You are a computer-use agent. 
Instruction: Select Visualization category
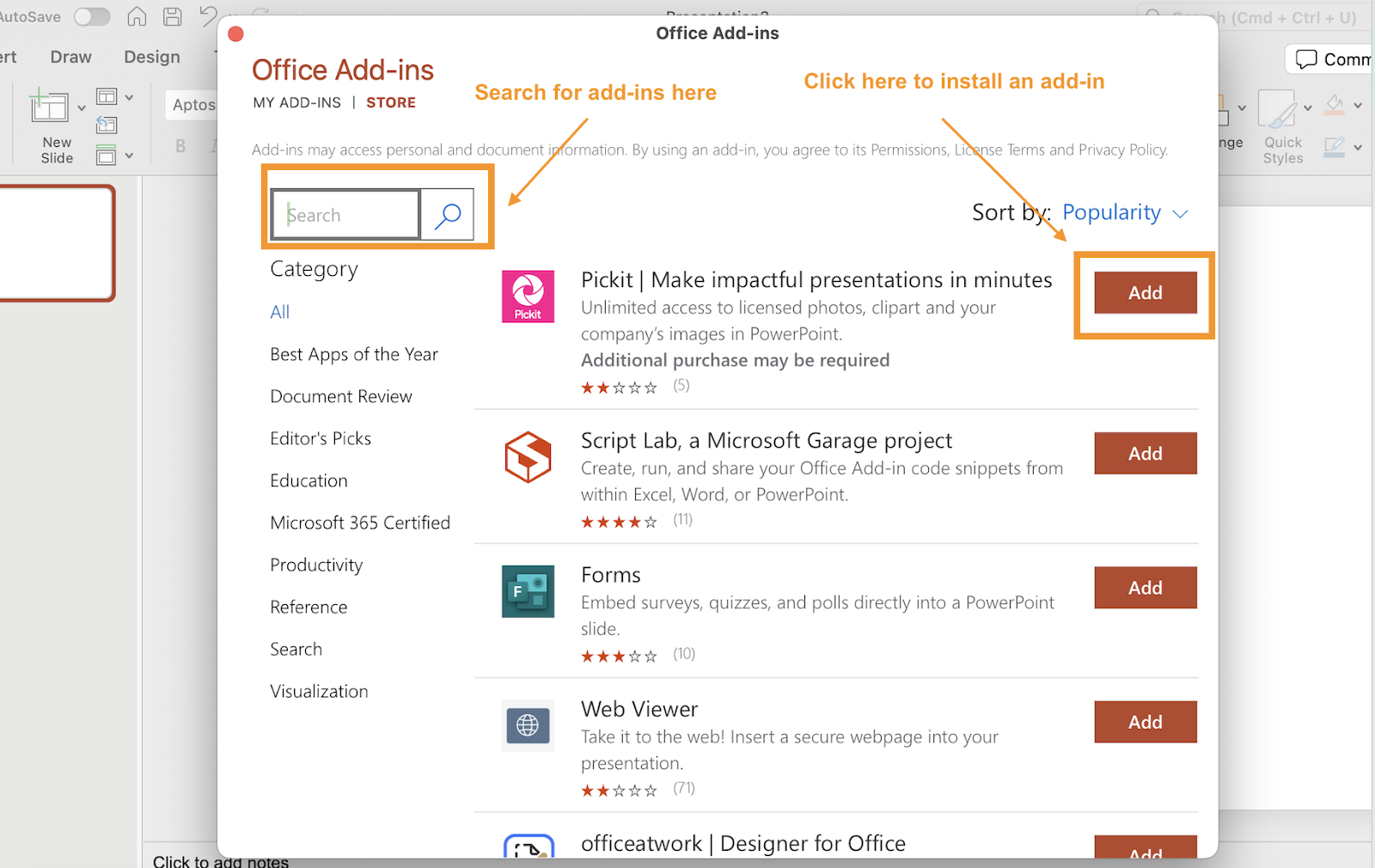click(319, 691)
